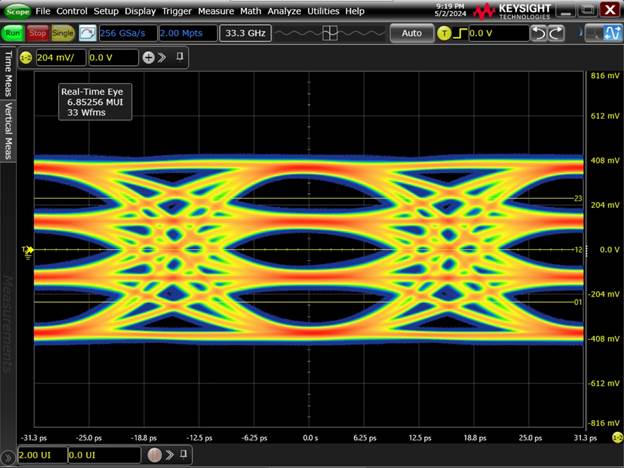Click the waveform memory position overview bar
The height and width of the screenshot is (468, 624).
pyautogui.click(x=330, y=33)
